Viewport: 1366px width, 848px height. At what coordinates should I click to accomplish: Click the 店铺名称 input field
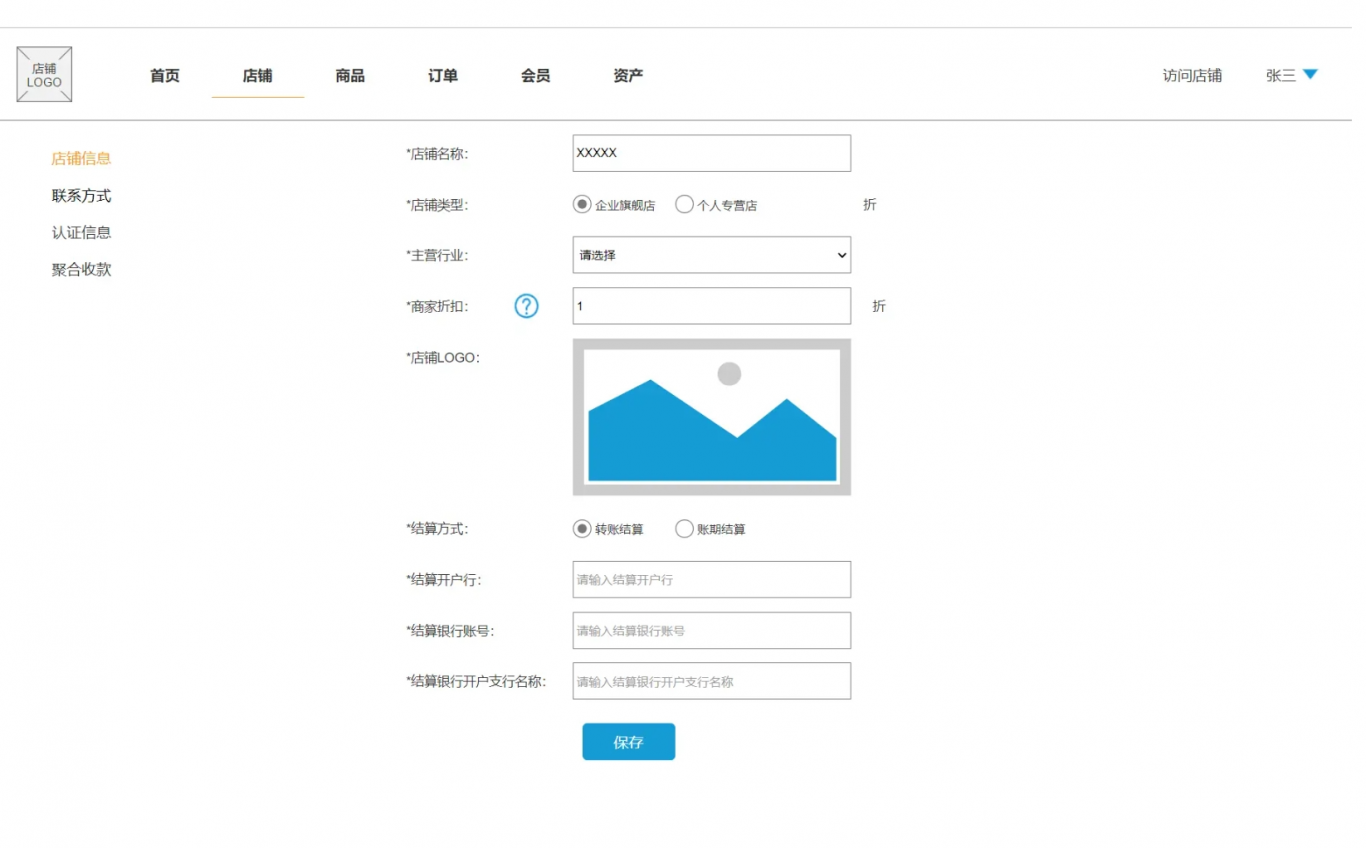[712, 153]
